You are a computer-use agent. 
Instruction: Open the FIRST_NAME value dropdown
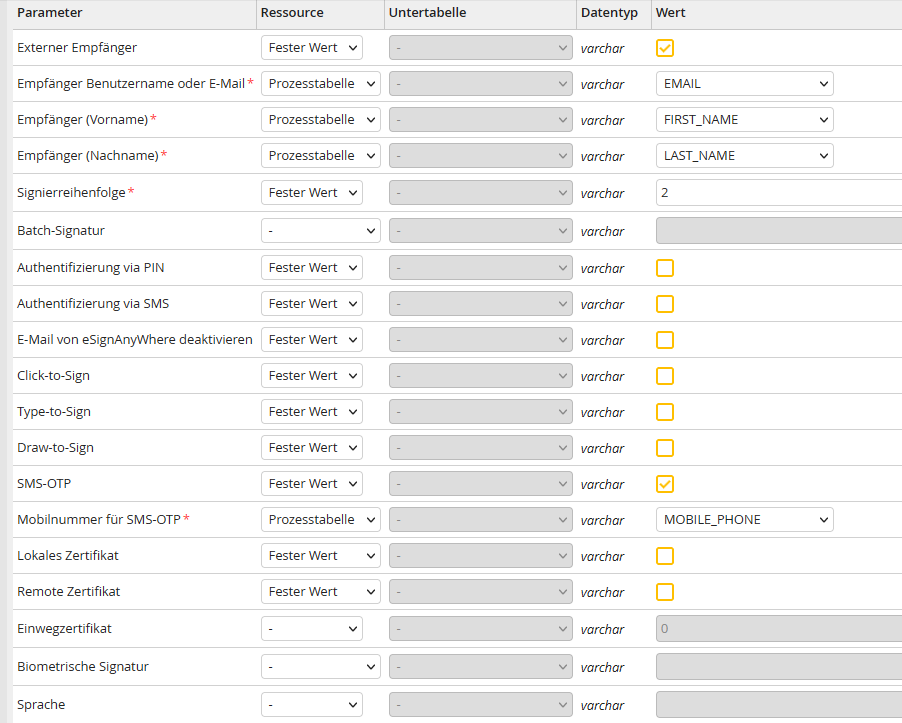(744, 120)
